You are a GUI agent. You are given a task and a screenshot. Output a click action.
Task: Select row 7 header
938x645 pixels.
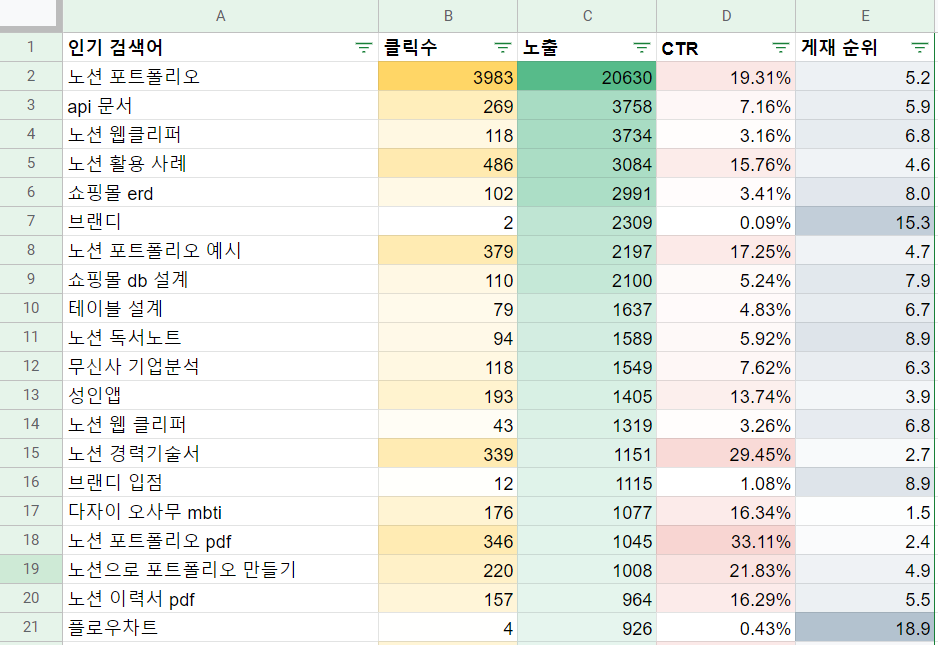31,221
